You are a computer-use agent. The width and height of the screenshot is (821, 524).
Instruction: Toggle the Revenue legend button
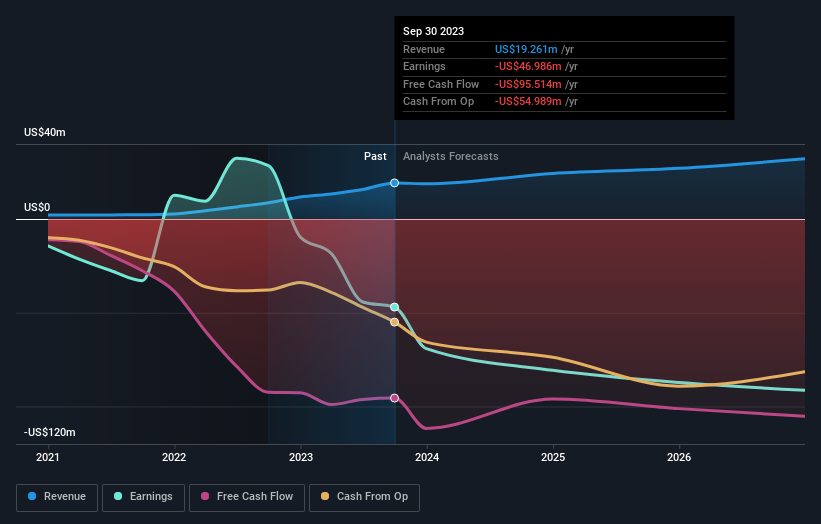[x=57, y=497]
